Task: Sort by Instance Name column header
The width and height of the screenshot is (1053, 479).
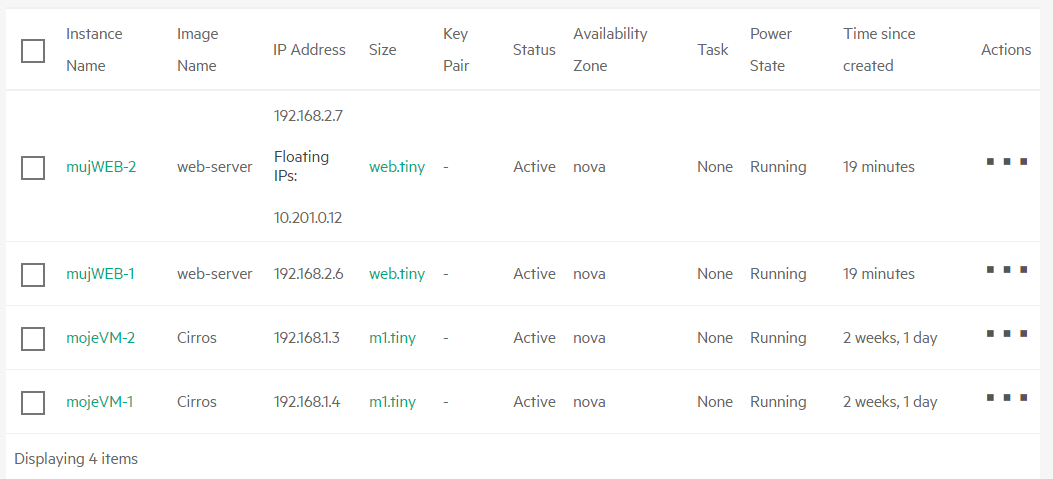Action: pyautogui.click(x=94, y=50)
